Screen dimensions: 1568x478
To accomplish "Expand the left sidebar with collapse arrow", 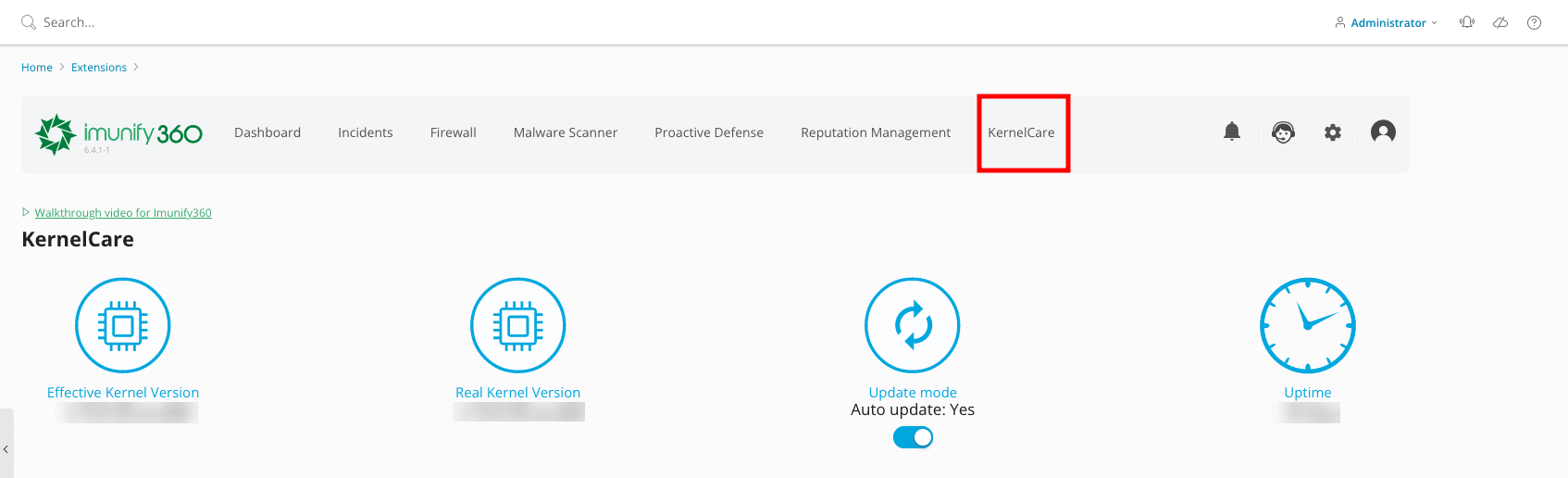I will pyautogui.click(x=6, y=448).
